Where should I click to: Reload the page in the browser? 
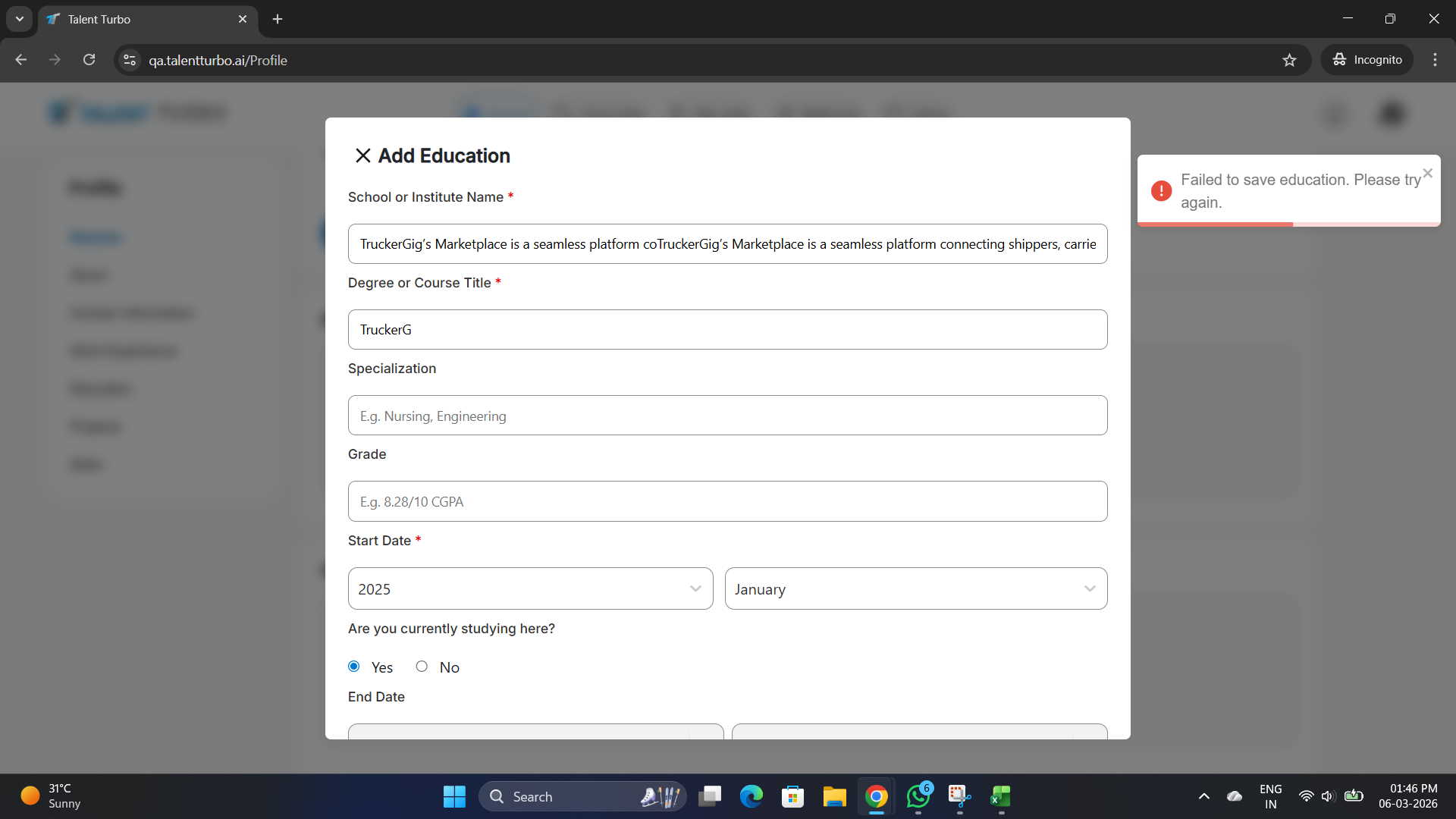pos(89,60)
